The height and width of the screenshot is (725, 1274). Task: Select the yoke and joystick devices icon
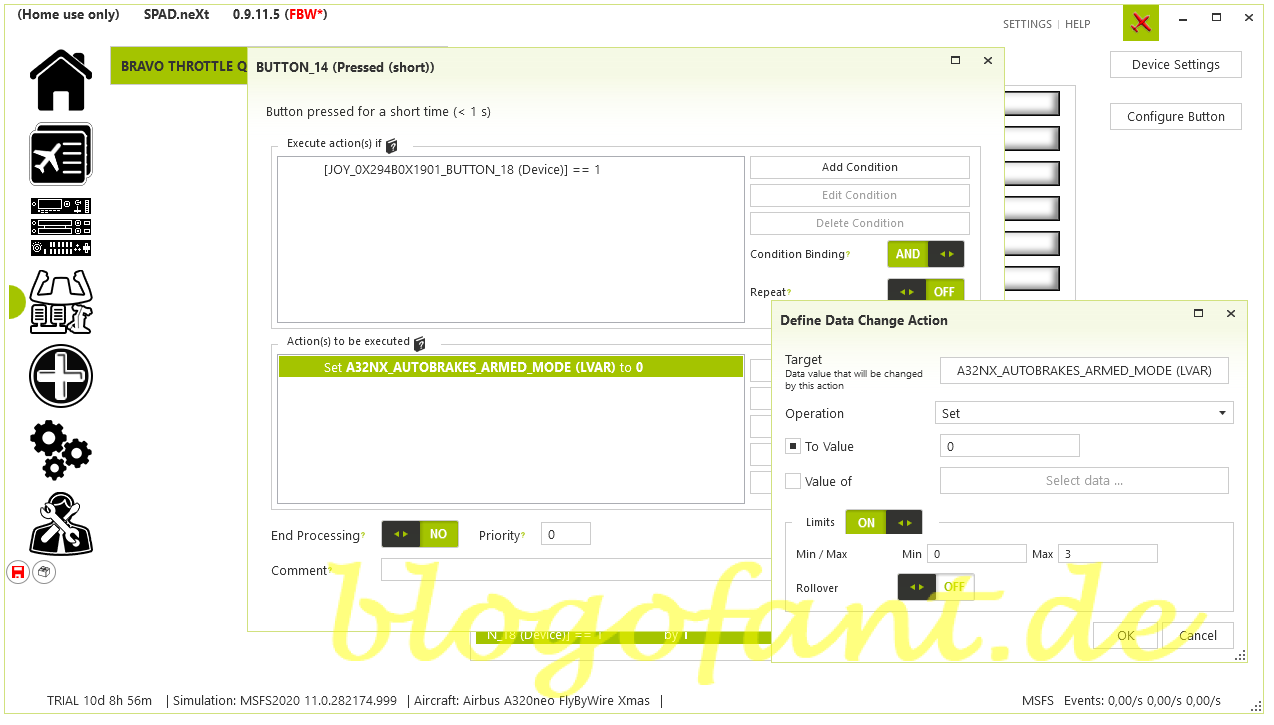point(61,301)
